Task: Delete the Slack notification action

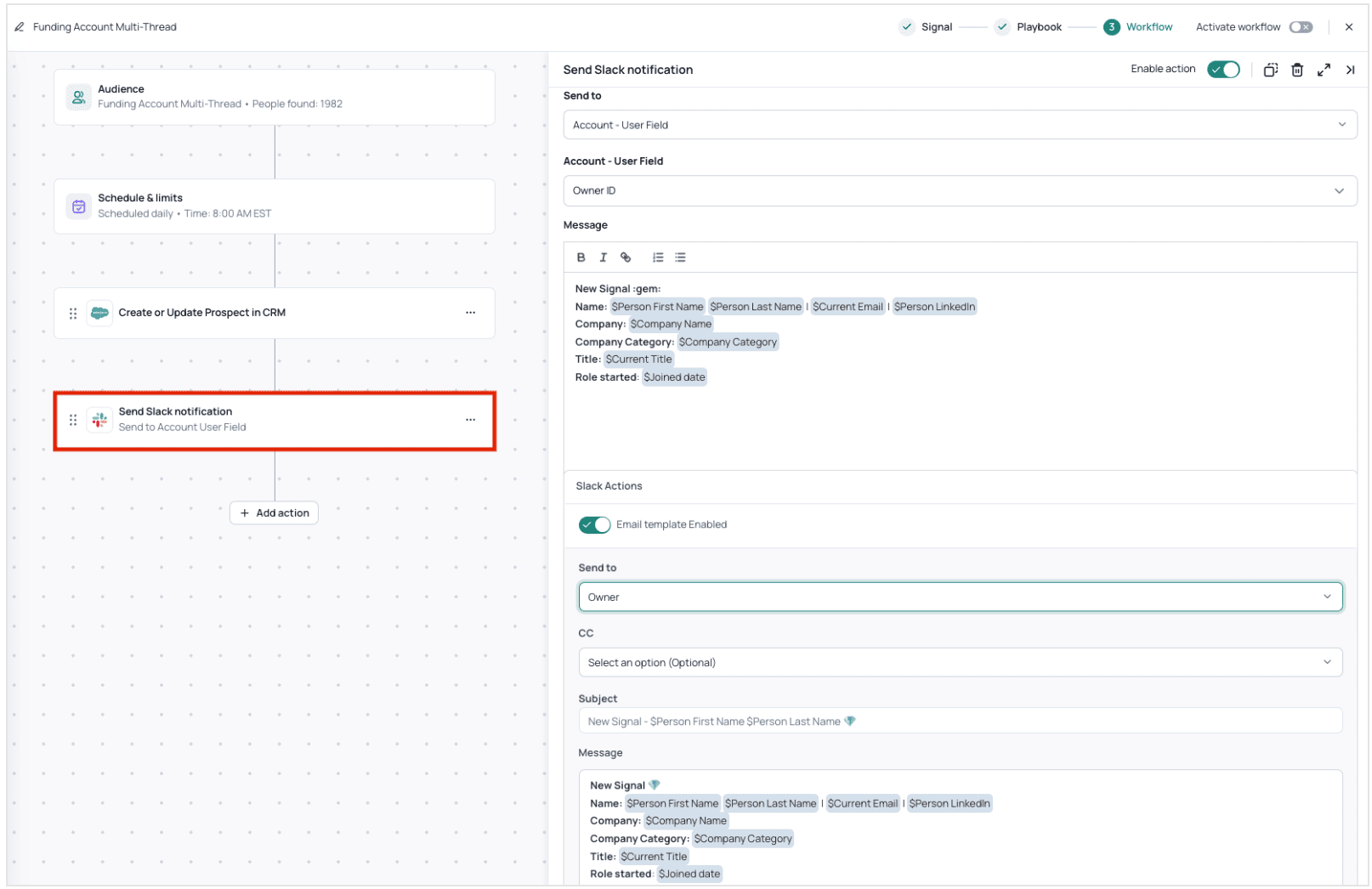Action: pyautogui.click(x=1297, y=70)
